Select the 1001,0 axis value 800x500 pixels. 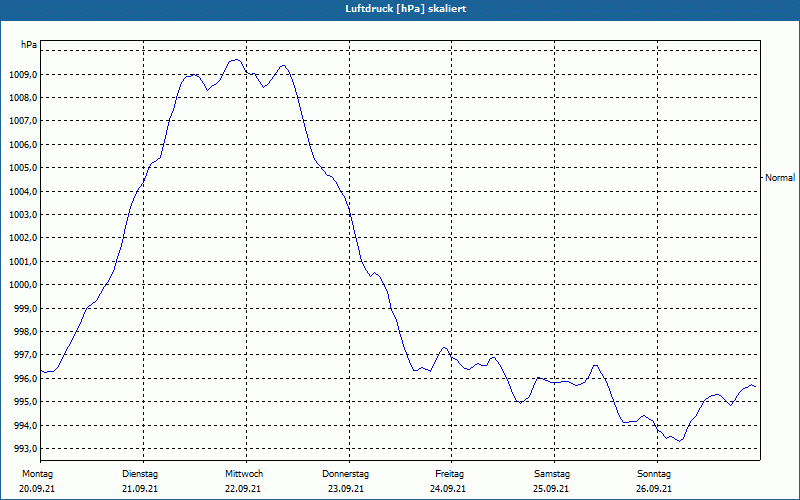pyautogui.click(x=23, y=262)
